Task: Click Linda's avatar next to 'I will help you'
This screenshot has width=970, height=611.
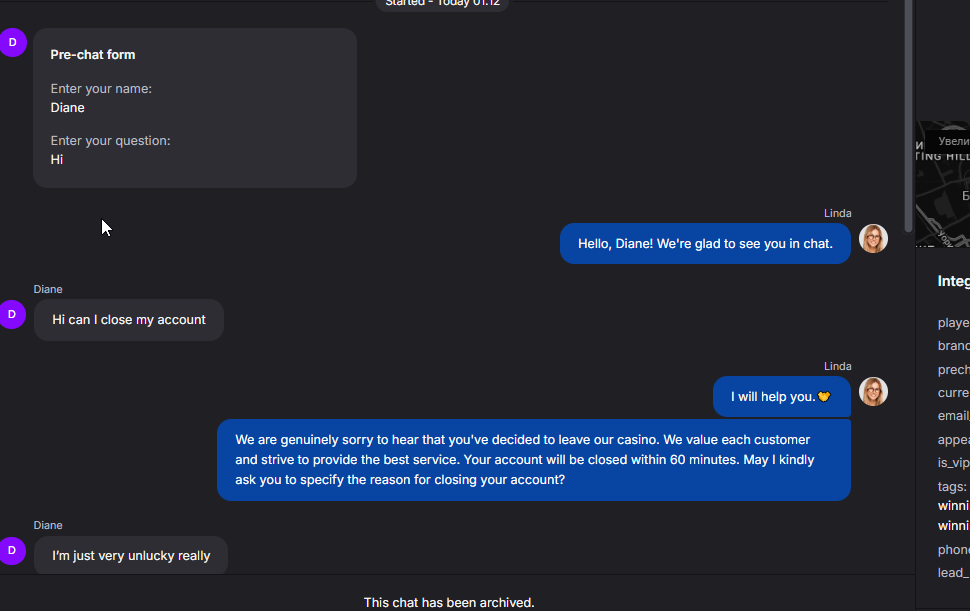Action: (873, 392)
